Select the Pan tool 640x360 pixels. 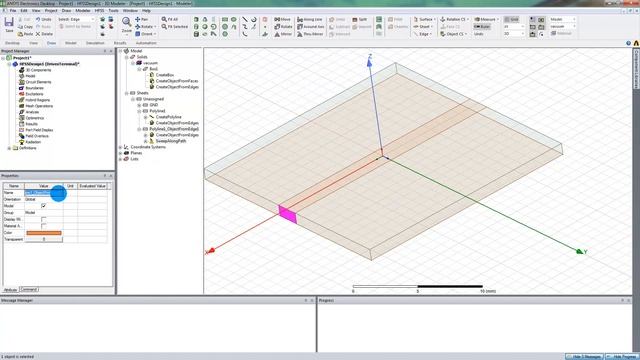142,19
